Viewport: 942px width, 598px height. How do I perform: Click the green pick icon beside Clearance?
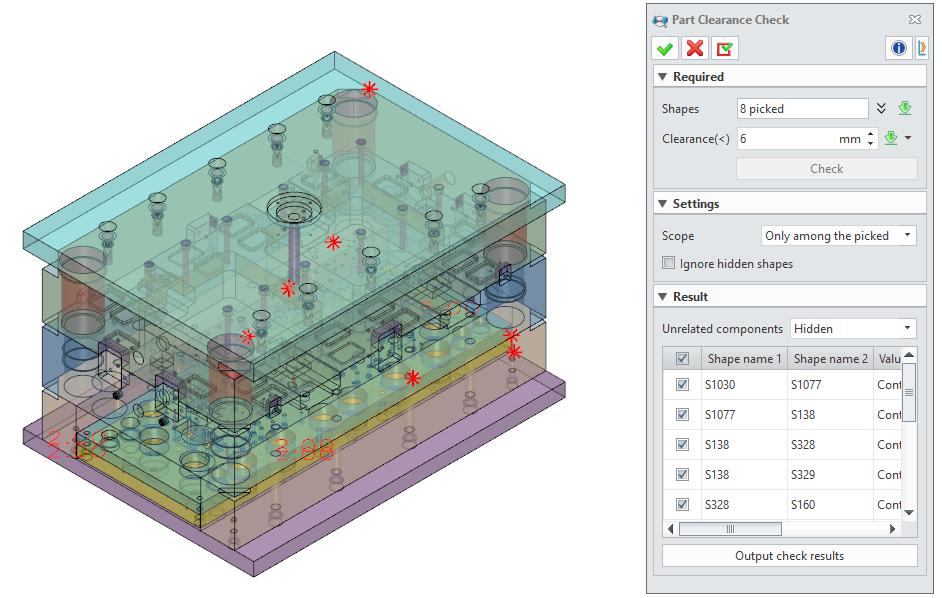click(x=892, y=138)
